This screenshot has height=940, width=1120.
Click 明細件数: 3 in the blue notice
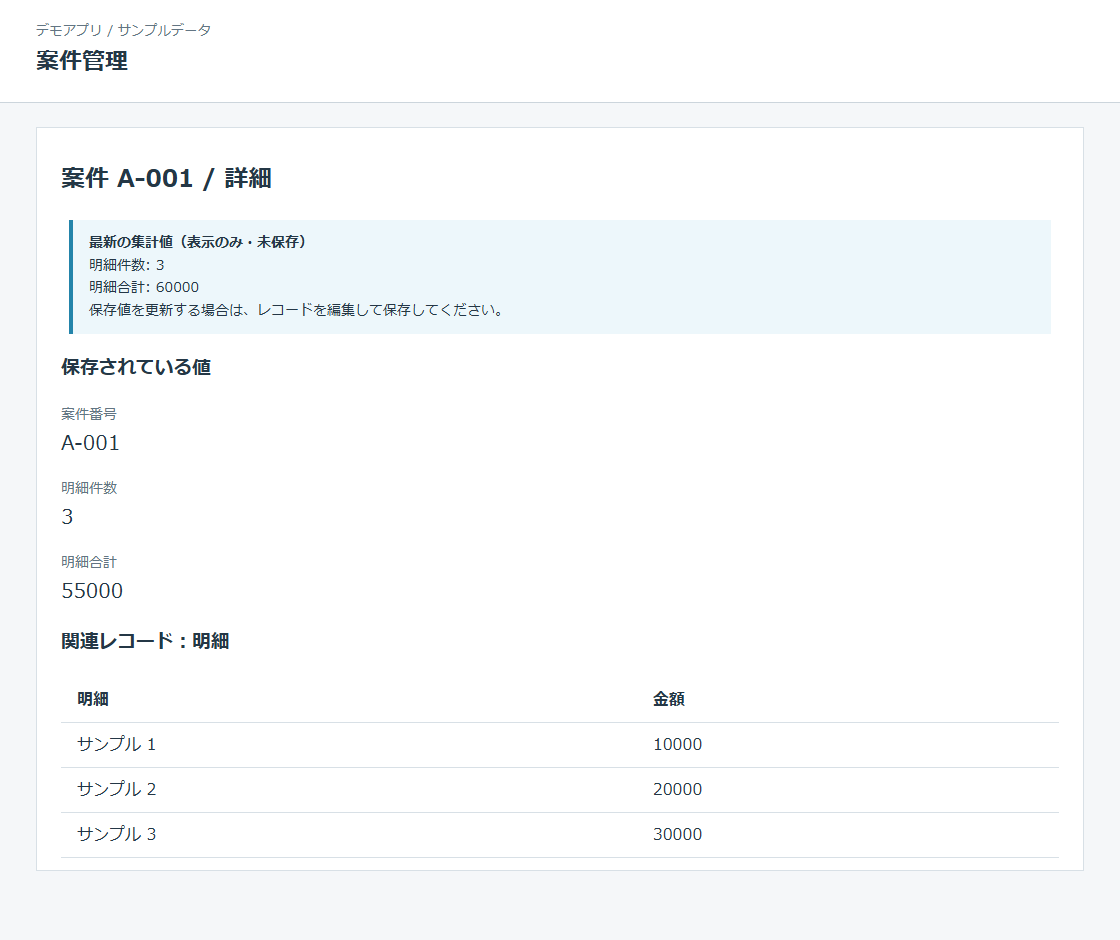pyautogui.click(x=126, y=265)
